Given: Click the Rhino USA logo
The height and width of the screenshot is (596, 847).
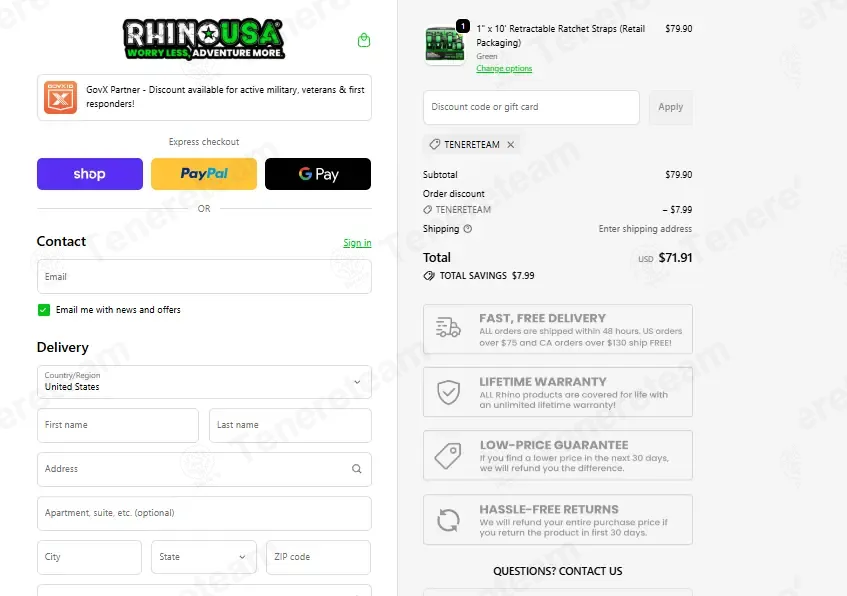Looking at the screenshot, I should [204, 39].
